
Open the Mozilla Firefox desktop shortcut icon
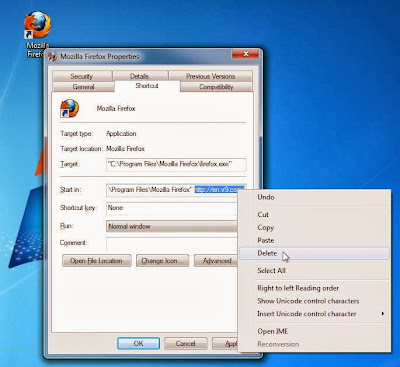pyautogui.click(x=37, y=25)
